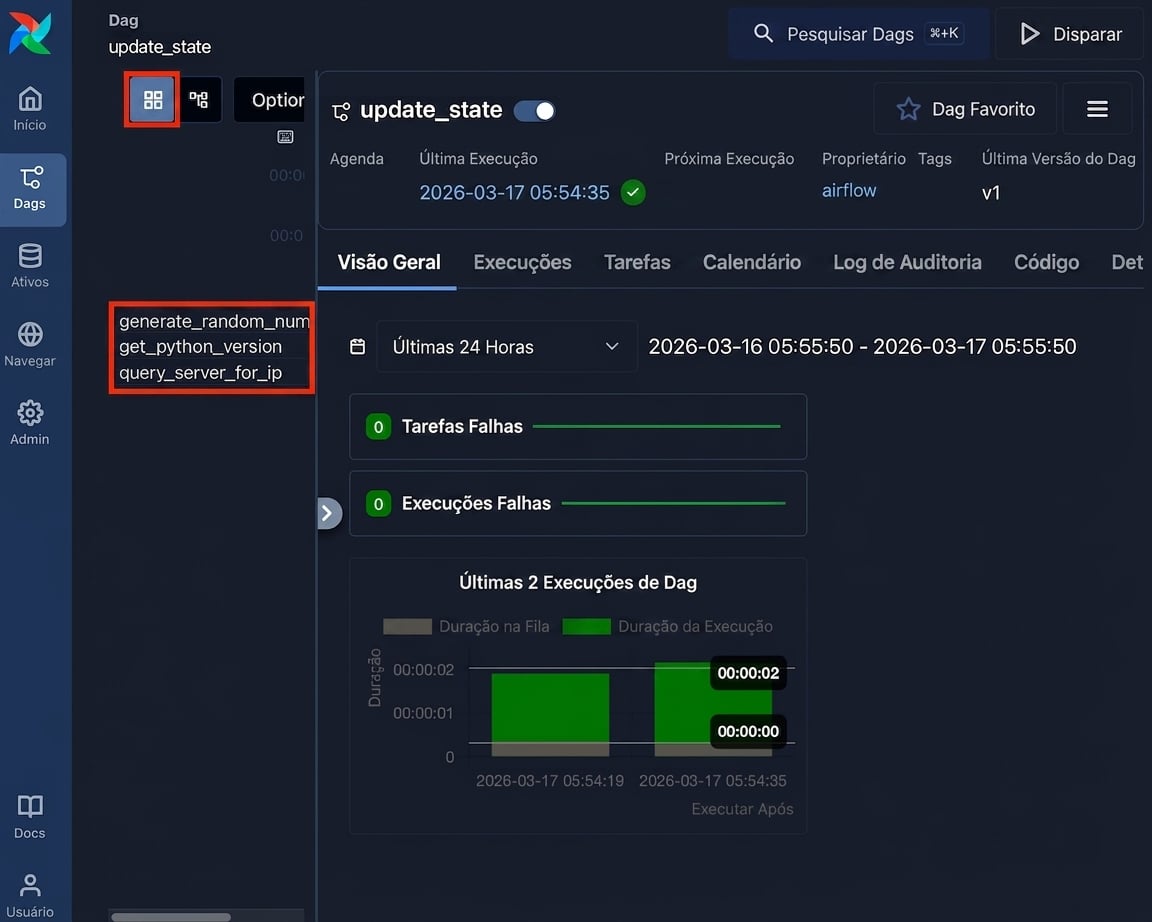1152x922 pixels.
Task: Select the generate_random_num task row
Action: pyautogui.click(x=214, y=321)
